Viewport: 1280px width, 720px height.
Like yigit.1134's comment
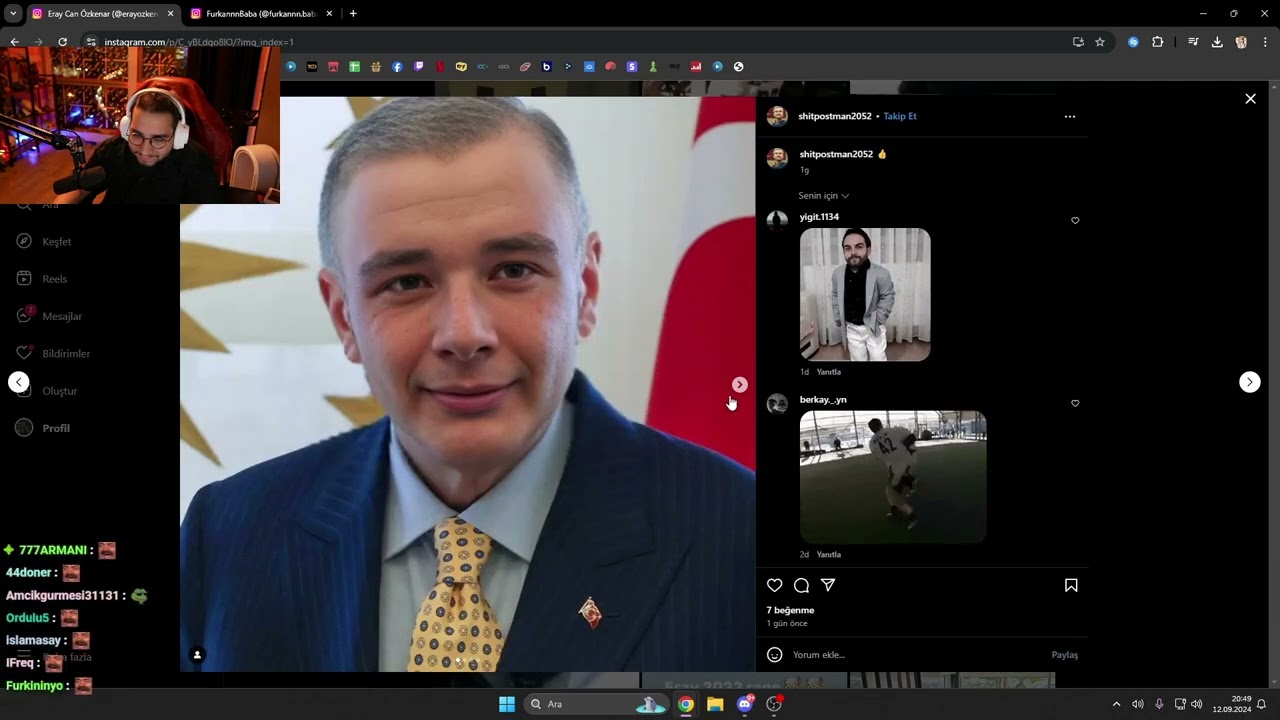point(1075,220)
